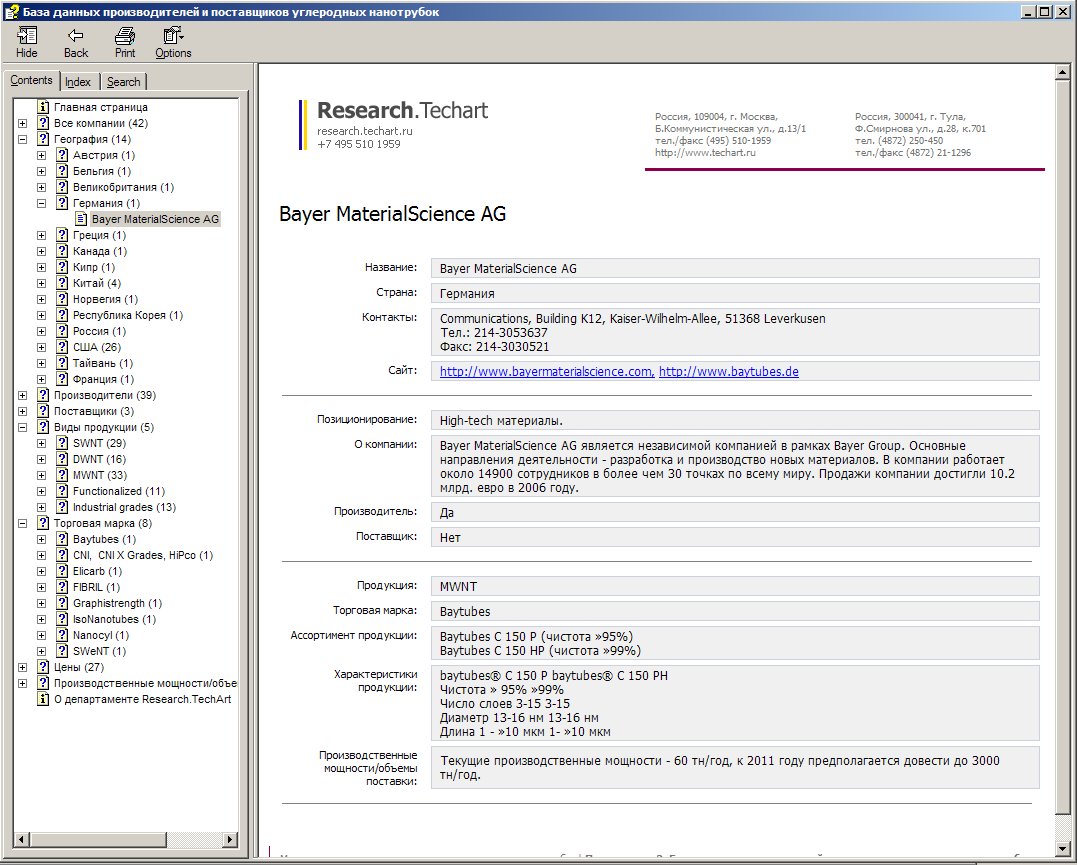
Task: Click the SWNT (29) topic icon
Action: click(x=63, y=443)
